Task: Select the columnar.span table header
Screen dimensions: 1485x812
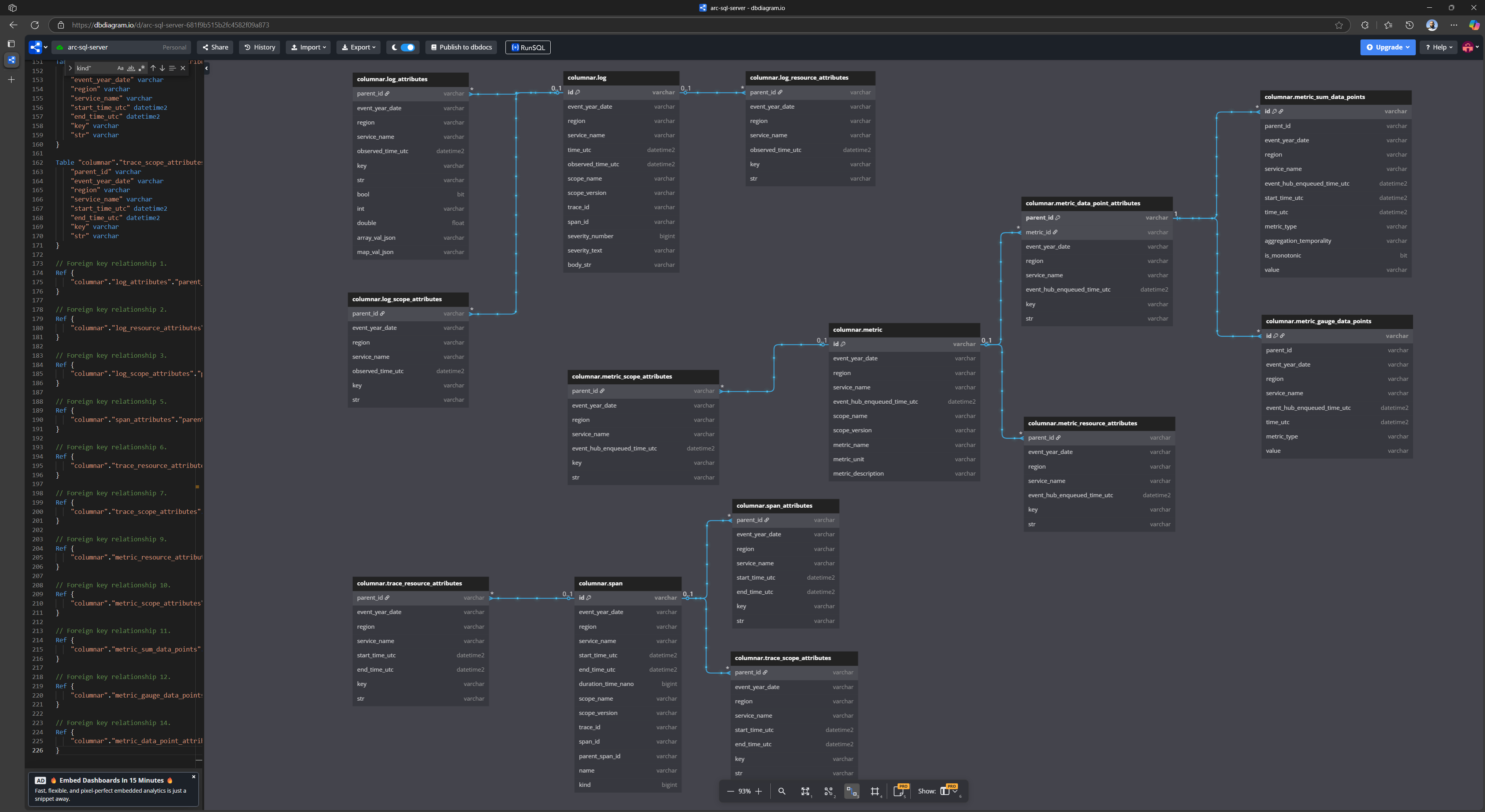Action: (x=628, y=583)
